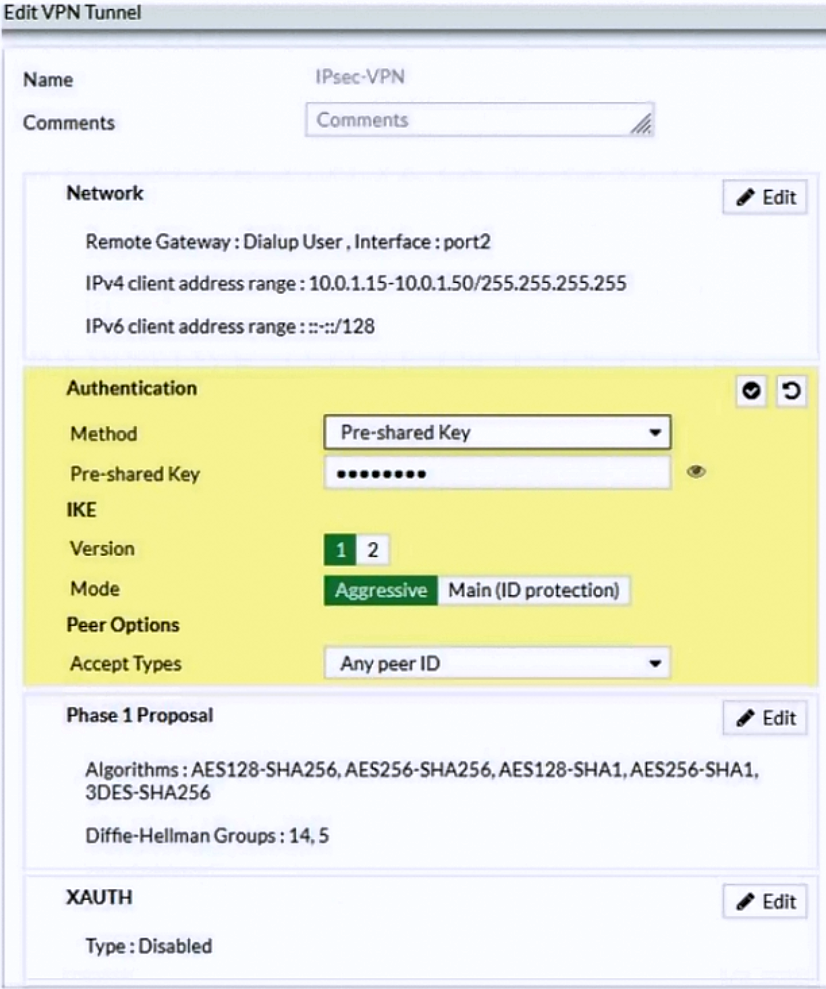Reveal the pre-shared key using eye icon
Screen dimensions: 826x989
[697, 472]
